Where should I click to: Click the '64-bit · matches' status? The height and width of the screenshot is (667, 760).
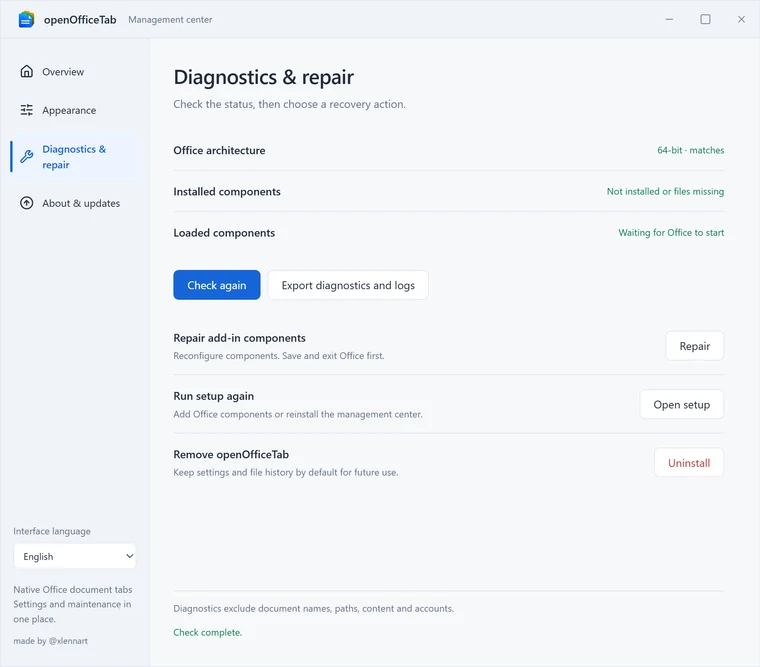(691, 150)
